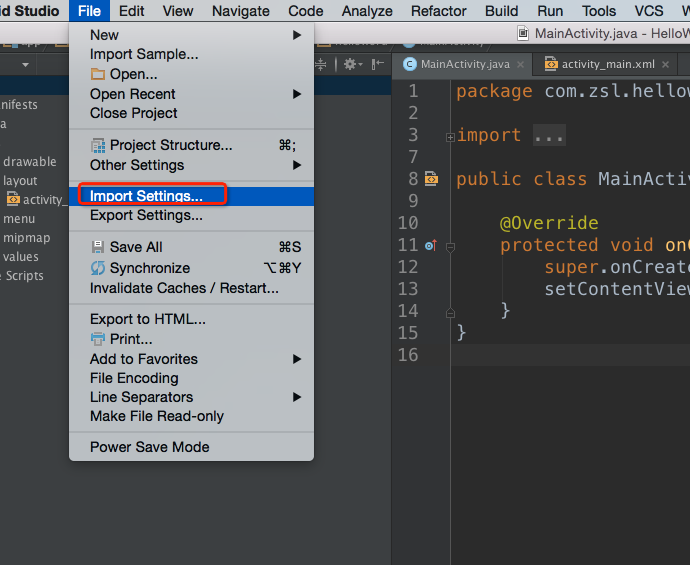Click the Android Studio app menu
The width and height of the screenshot is (690, 565).
coord(29,11)
